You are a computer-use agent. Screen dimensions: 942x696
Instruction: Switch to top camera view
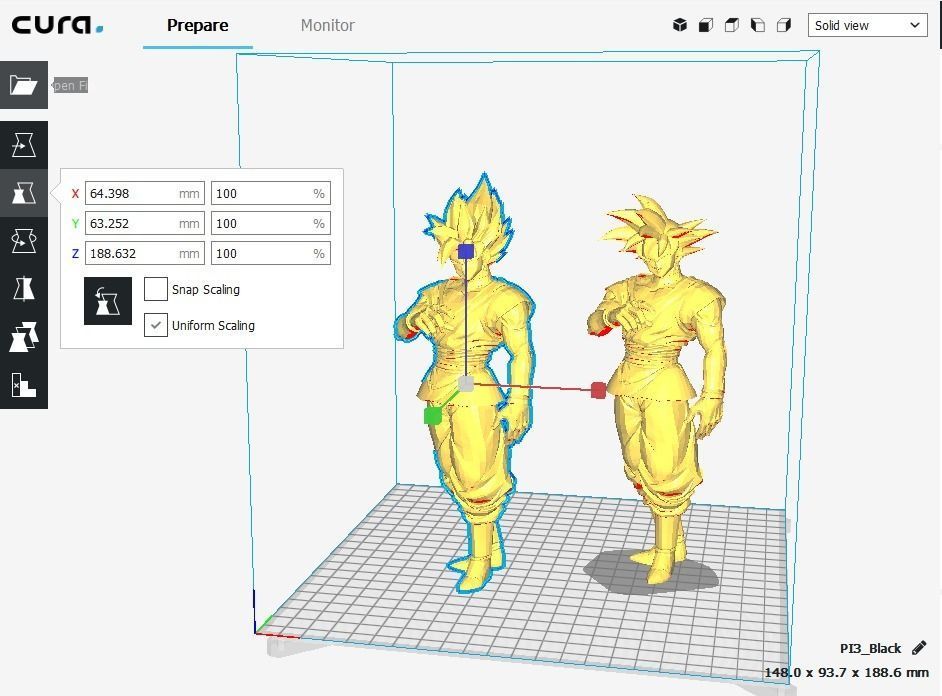coord(731,25)
